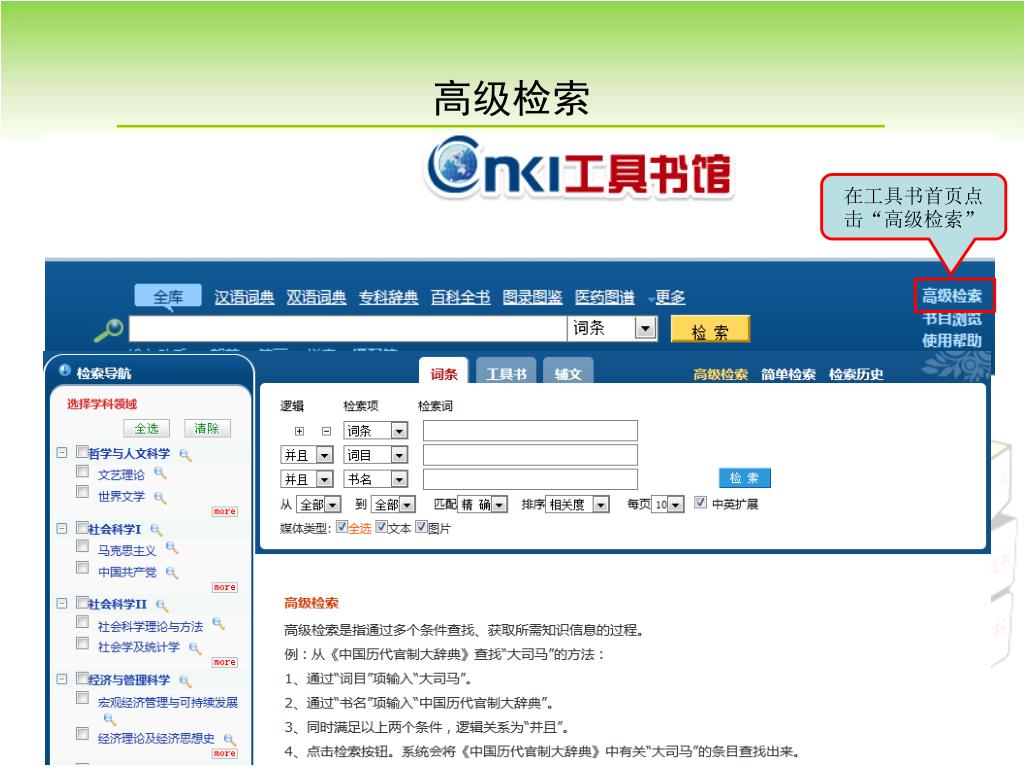Collapse the 社会科学I tree node
This screenshot has height=768, width=1024.
pyautogui.click(x=62, y=528)
